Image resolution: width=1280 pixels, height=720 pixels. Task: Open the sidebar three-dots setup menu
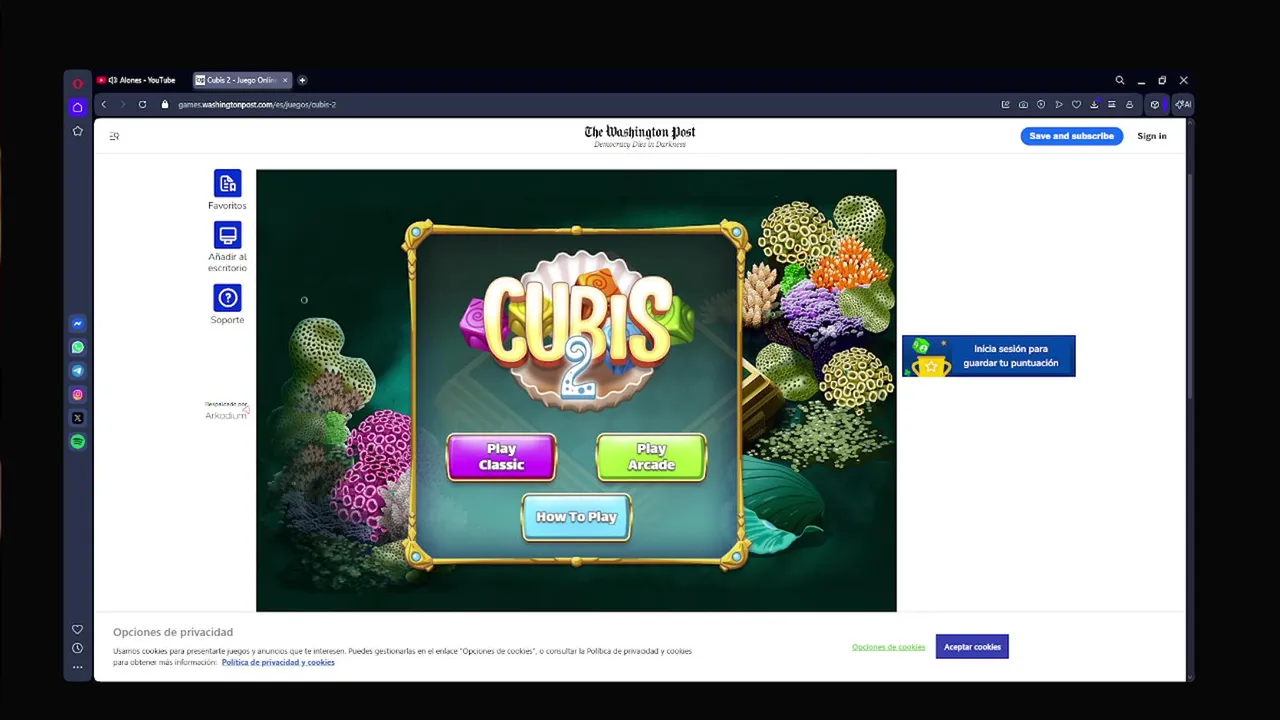[x=77, y=667]
